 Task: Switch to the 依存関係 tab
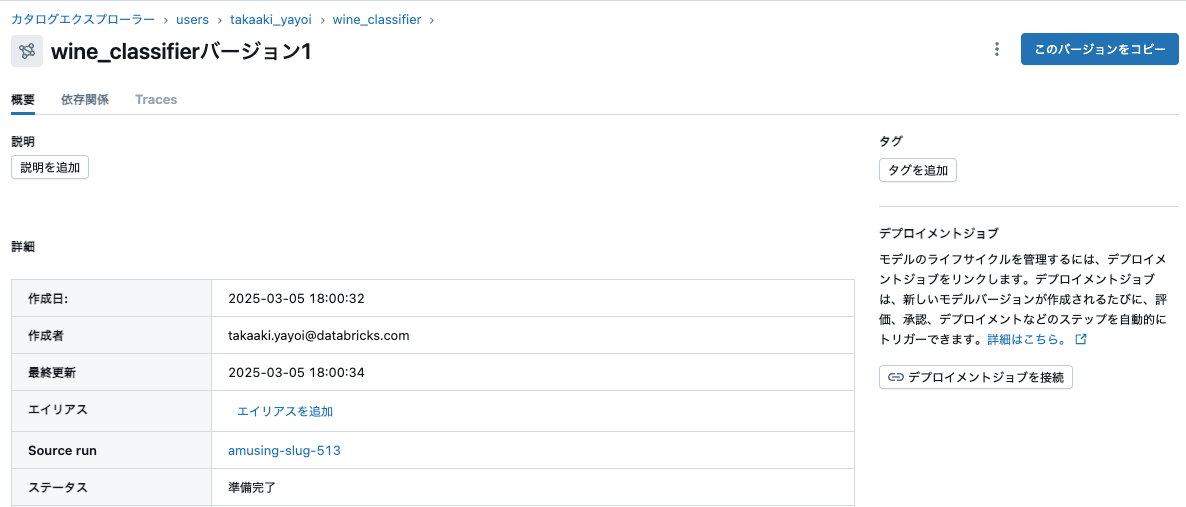click(85, 100)
